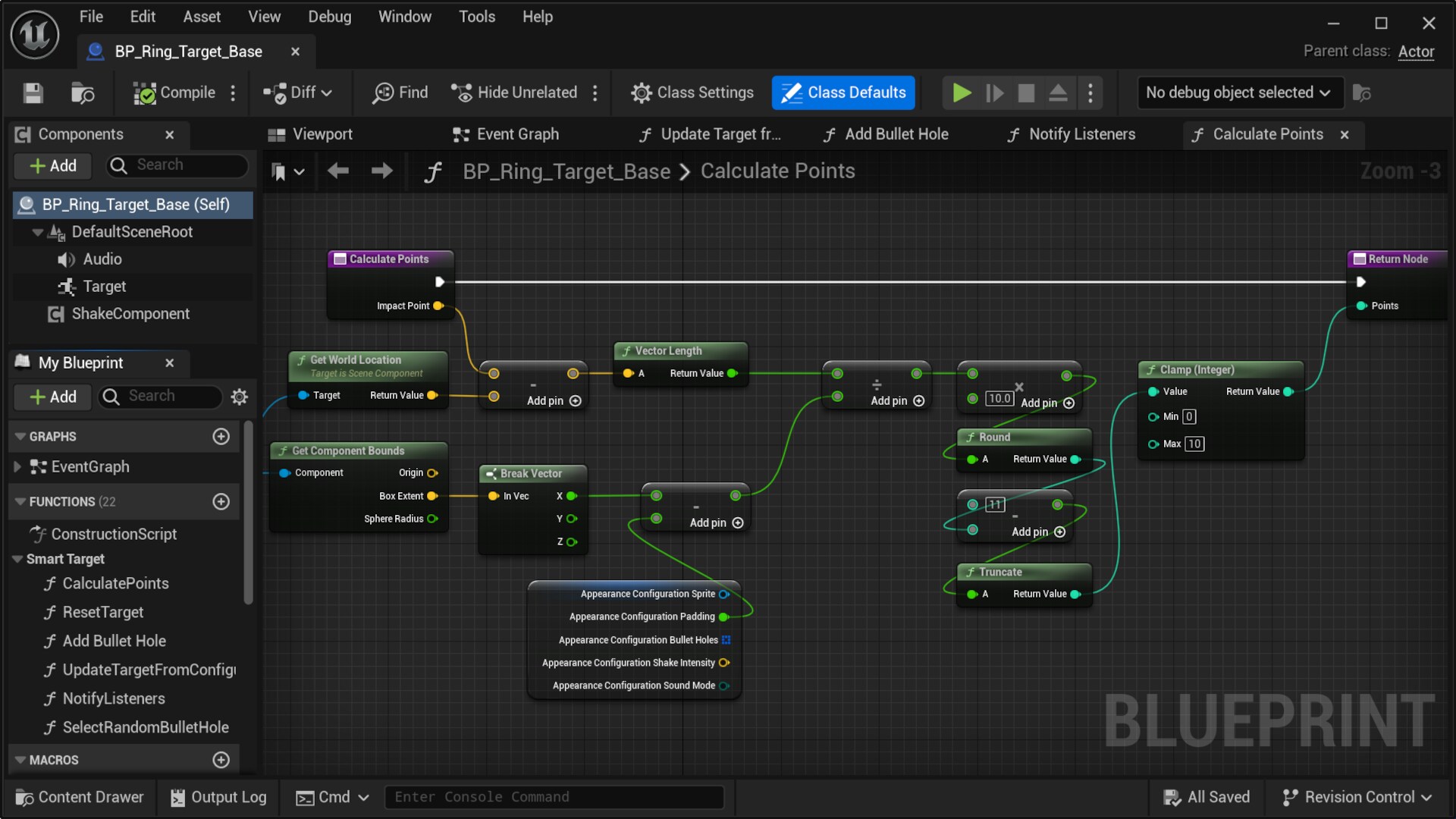The image size is (1456, 819).
Task: Open the debug object selection dropdown
Action: tap(1239, 93)
